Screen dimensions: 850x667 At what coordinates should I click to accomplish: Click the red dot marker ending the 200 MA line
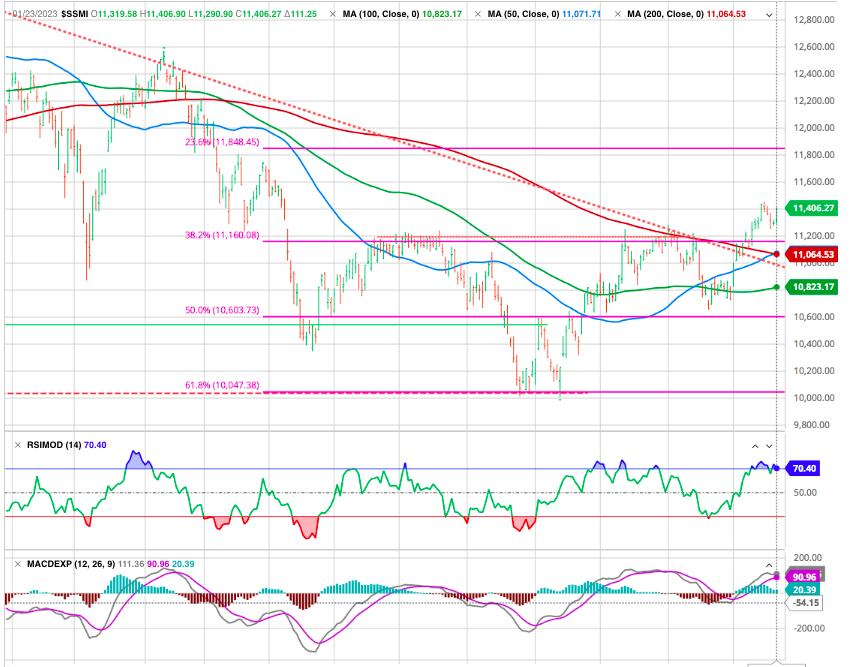pyautogui.click(x=778, y=254)
